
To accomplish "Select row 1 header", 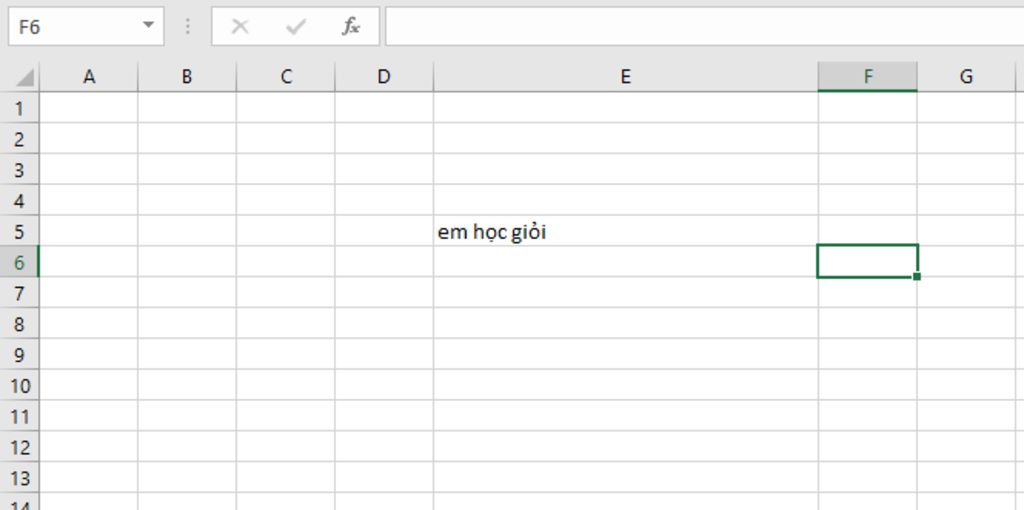I will point(20,108).
